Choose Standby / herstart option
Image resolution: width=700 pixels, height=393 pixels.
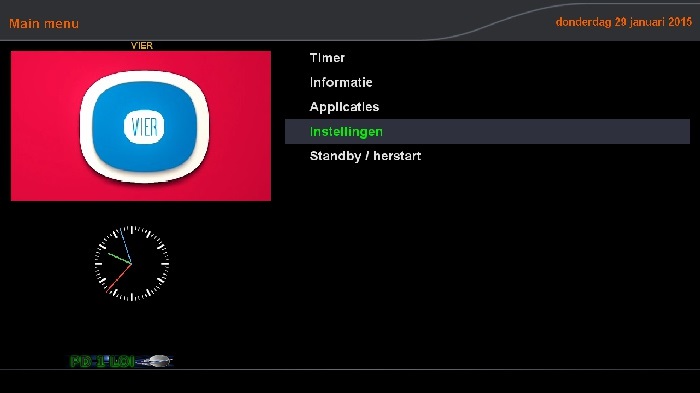click(x=365, y=156)
